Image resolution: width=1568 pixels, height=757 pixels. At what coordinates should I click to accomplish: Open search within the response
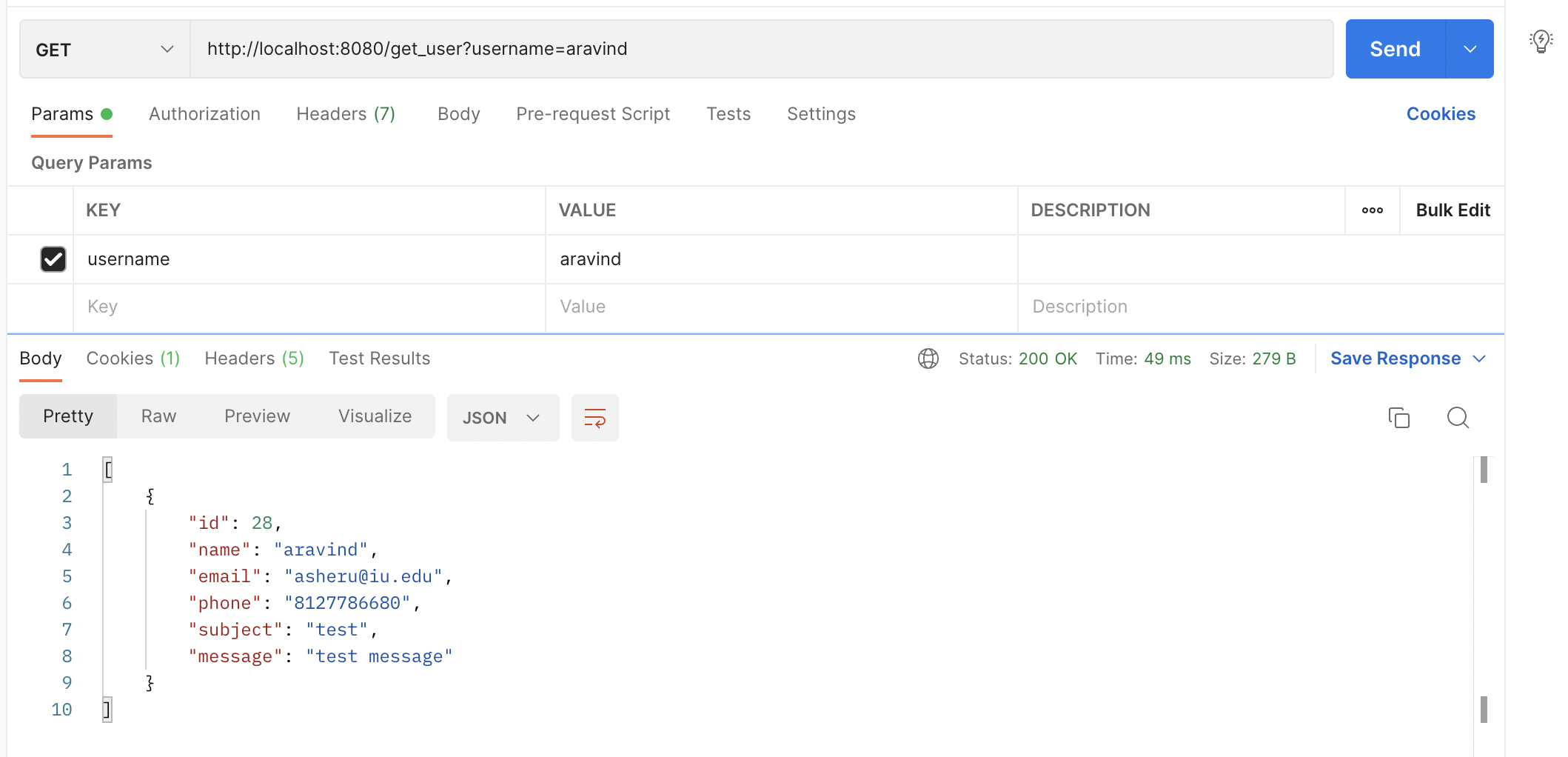(1457, 417)
